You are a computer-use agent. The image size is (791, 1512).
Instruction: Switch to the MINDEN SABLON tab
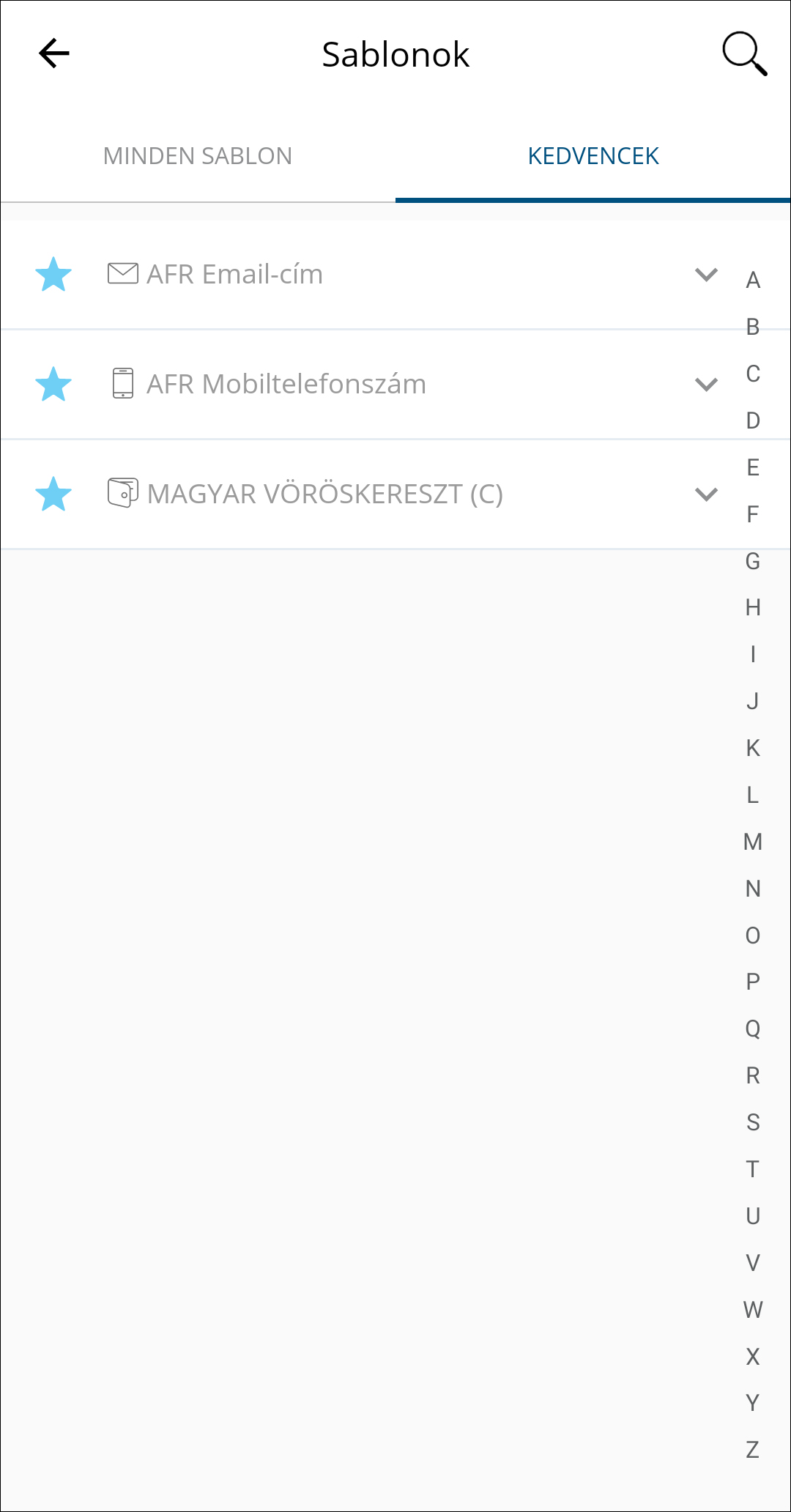click(x=198, y=156)
